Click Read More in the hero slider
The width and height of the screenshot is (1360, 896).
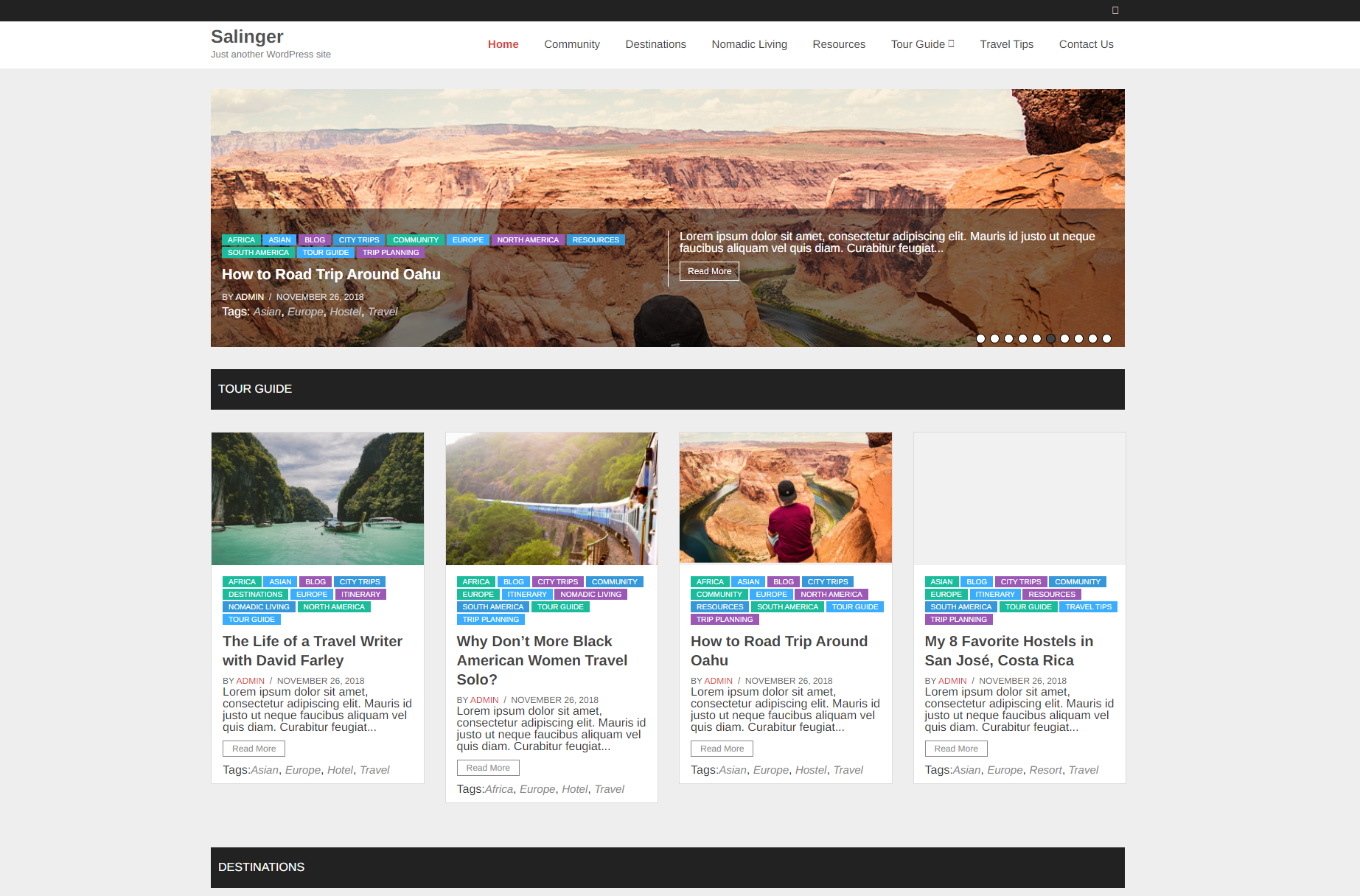tap(709, 271)
